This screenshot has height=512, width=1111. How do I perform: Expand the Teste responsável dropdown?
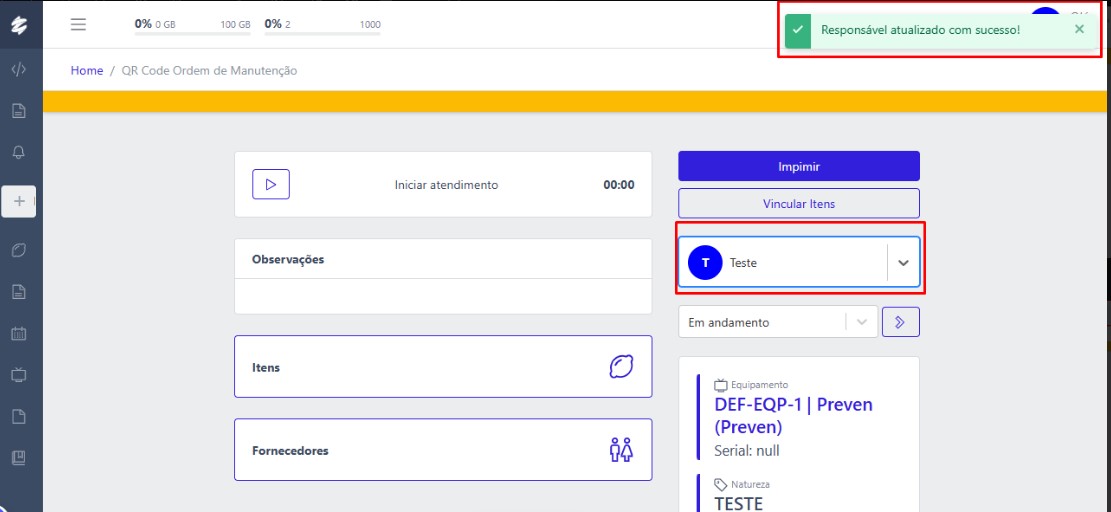[x=903, y=263]
